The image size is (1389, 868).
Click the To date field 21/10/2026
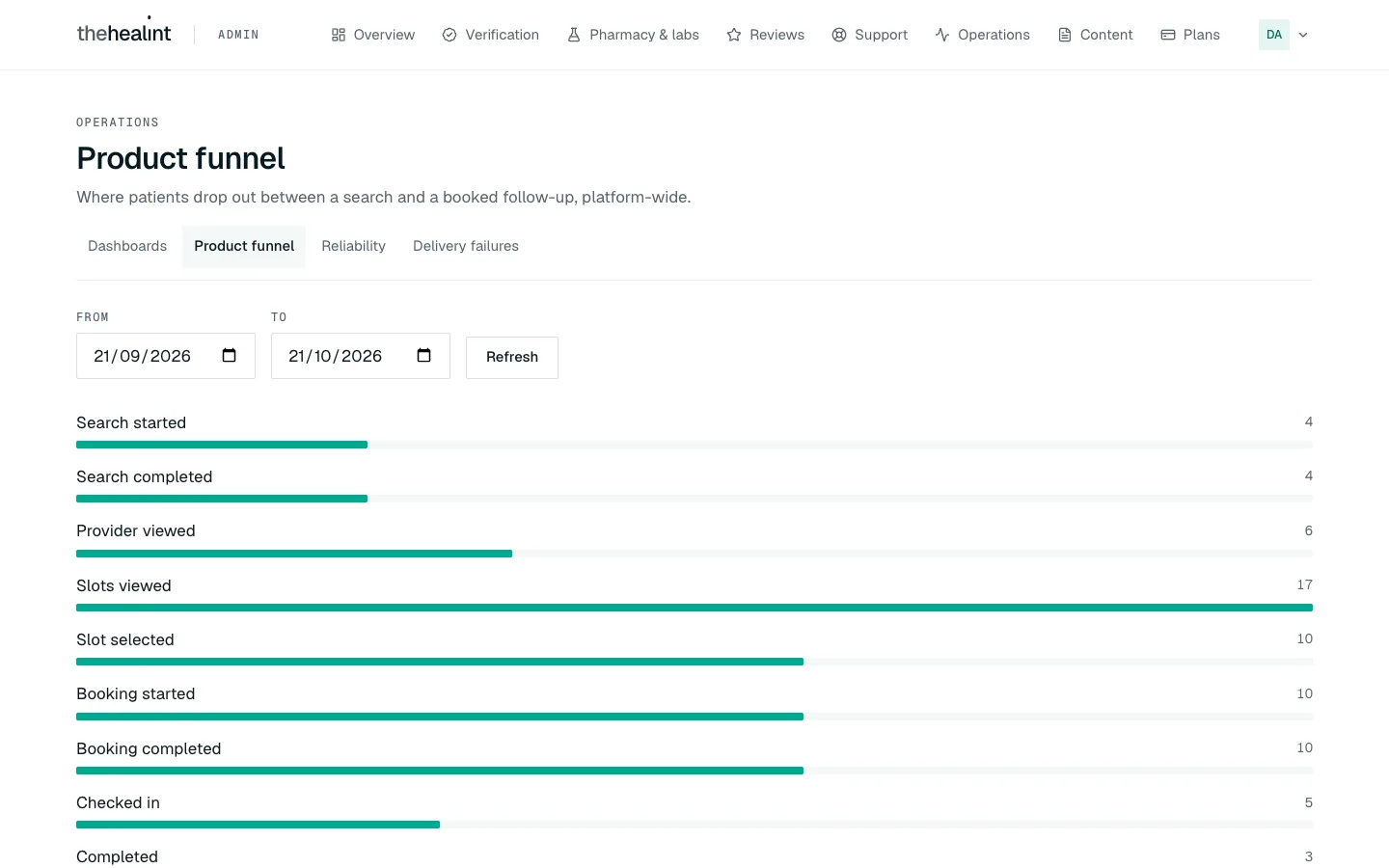pyautogui.click(x=361, y=356)
